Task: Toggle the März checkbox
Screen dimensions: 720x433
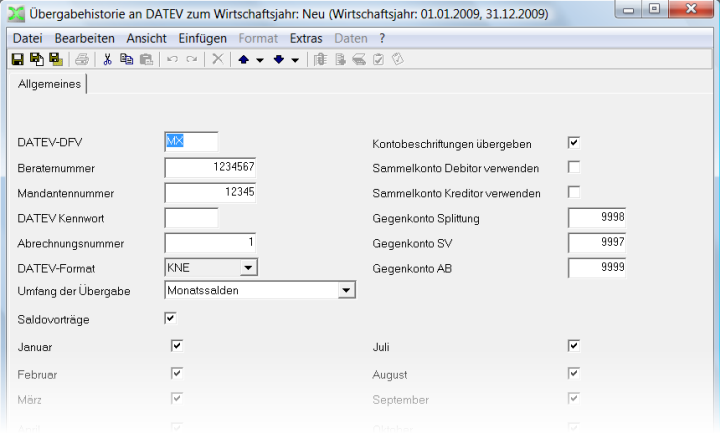Action: point(177,398)
